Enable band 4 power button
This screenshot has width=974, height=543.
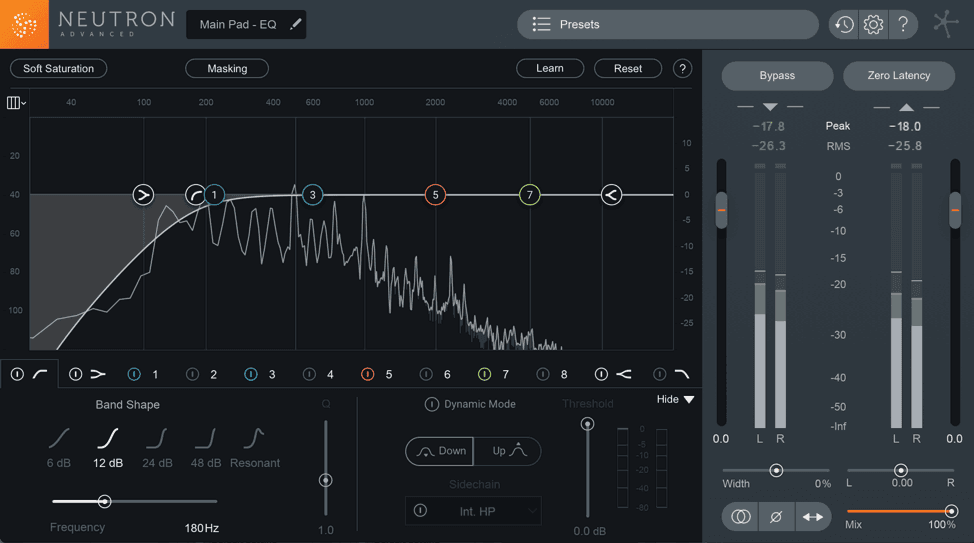[x=309, y=374]
